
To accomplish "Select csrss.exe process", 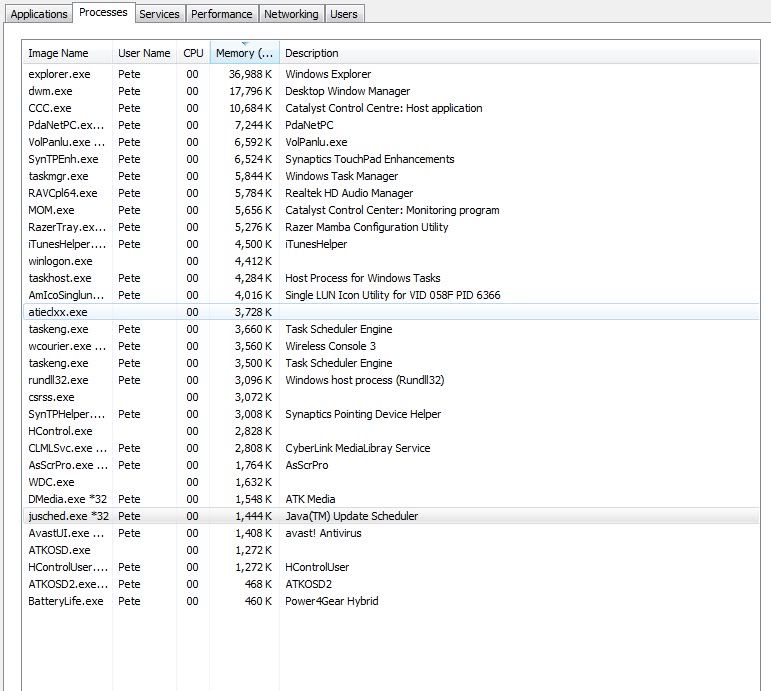I will 391,397.
